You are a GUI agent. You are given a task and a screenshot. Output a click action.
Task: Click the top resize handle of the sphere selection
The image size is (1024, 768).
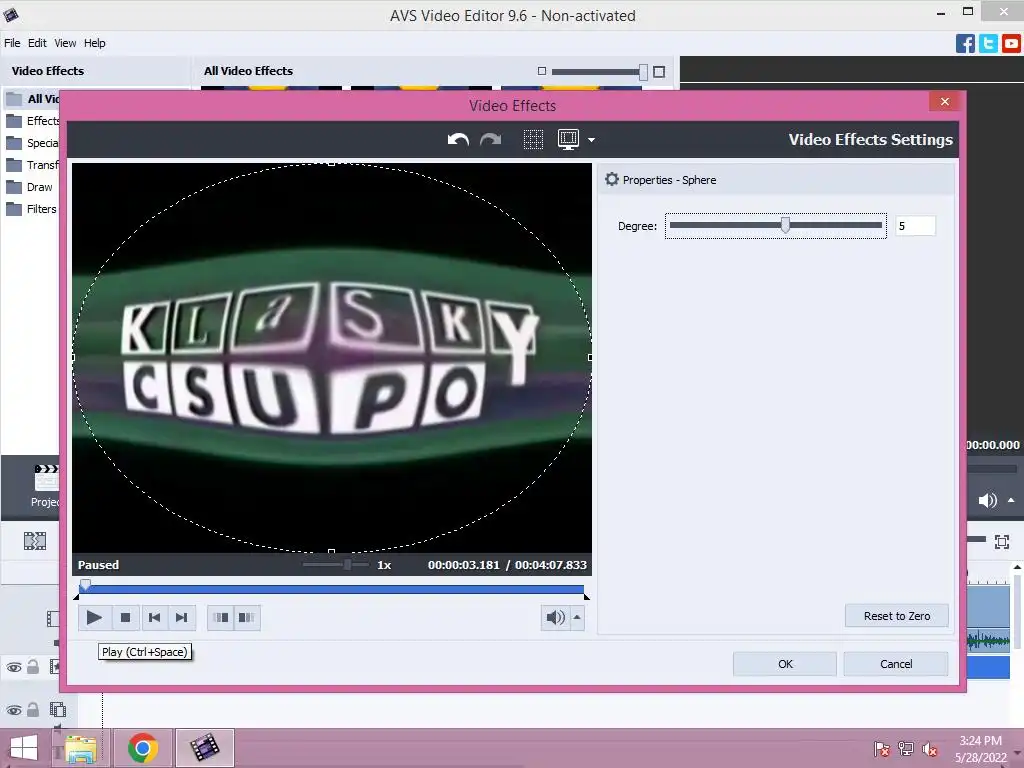[332, 163]
